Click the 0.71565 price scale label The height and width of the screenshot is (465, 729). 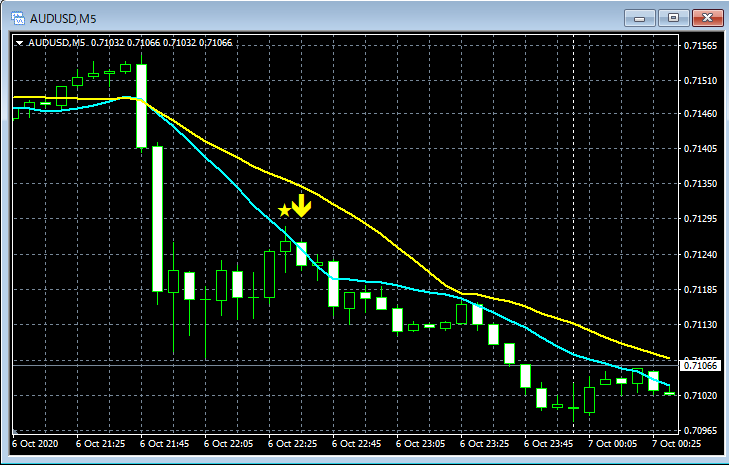701,46
